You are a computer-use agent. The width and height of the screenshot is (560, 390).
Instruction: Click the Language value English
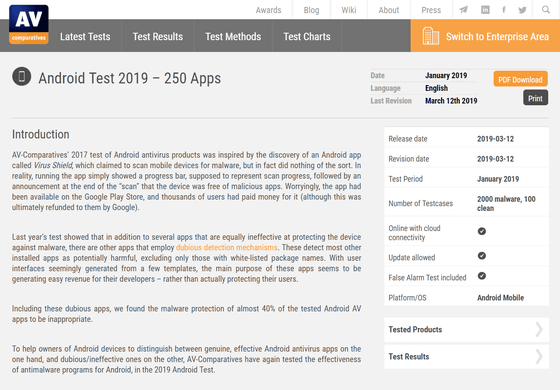click(436, 88)
